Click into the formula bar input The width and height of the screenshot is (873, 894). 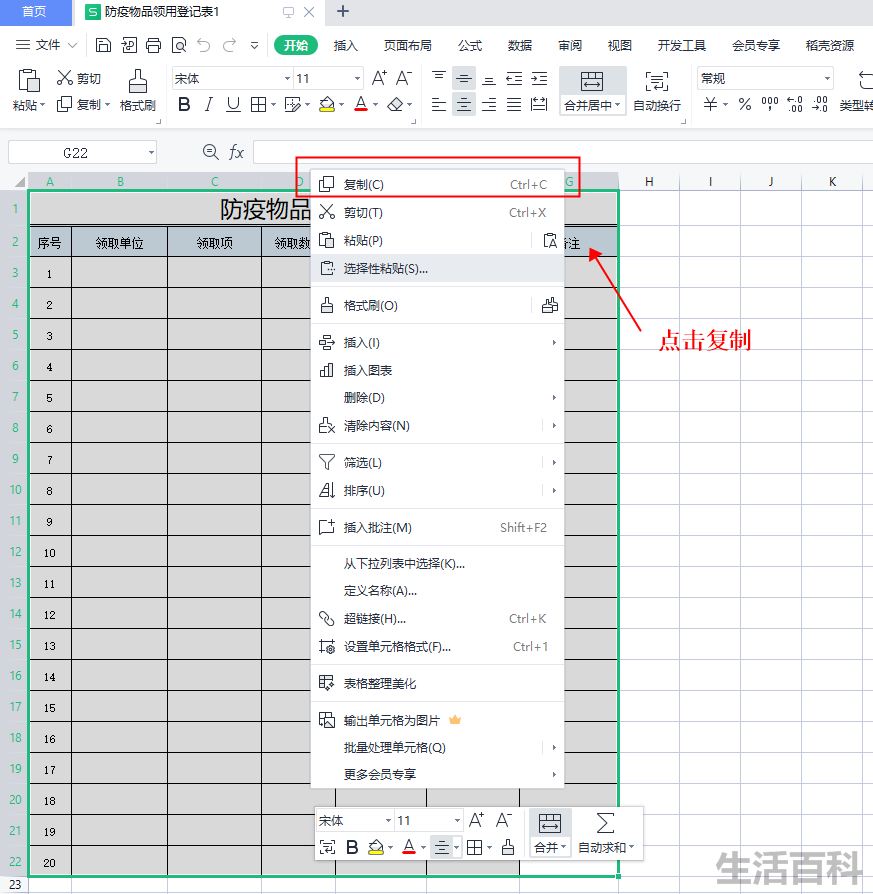point(563,152)
